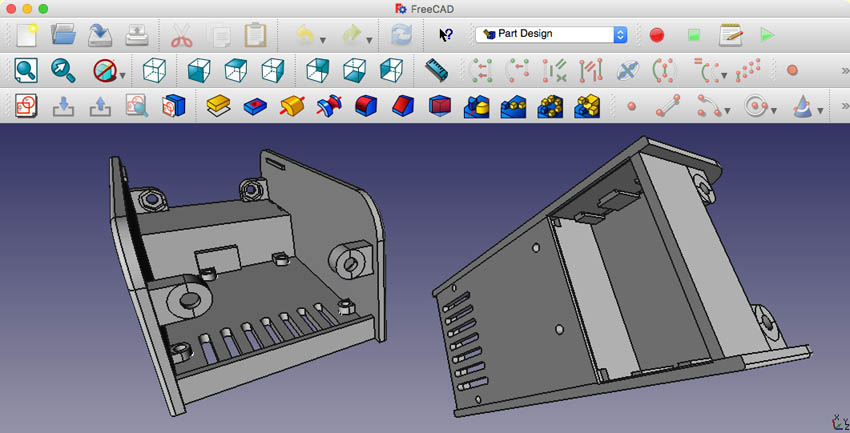Image resolution: width=850 pixels, height=433 pixels.
Task: Click the Measure distance ruler icon
Action: (x=434, y=71)
